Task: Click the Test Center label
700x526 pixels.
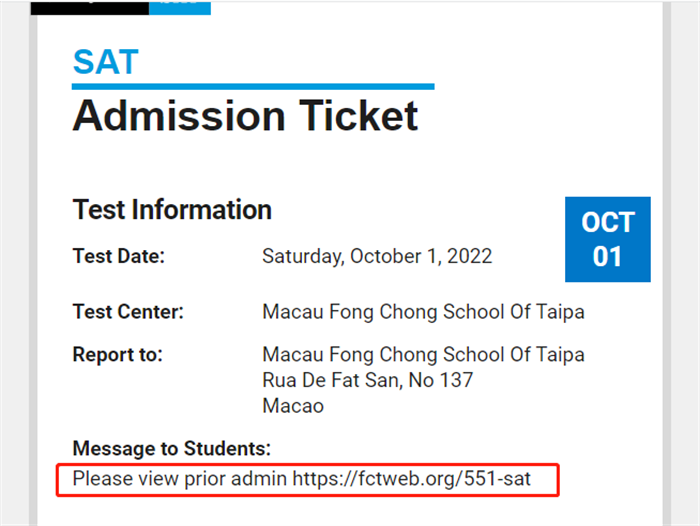Action: click(x=128, y=312)
